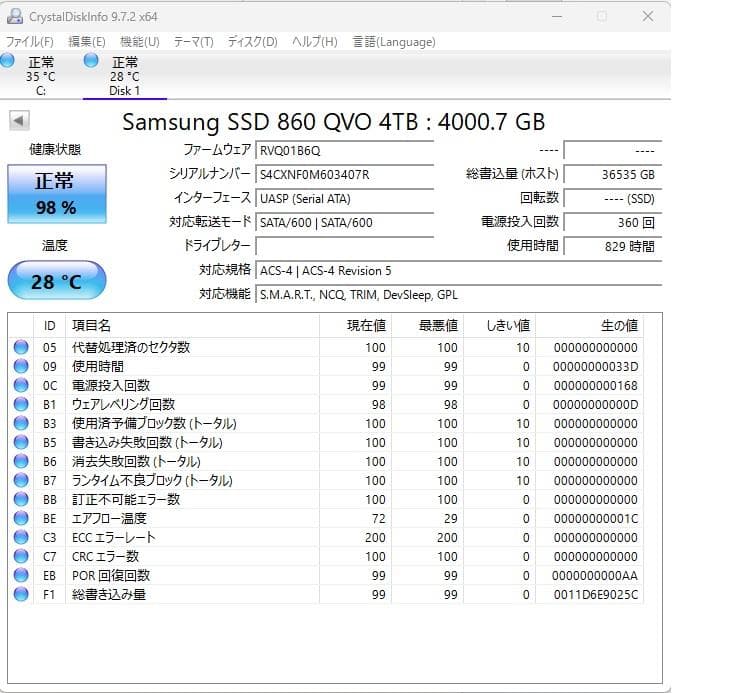Click raw value 0011D6E9025C

[596, 594]
